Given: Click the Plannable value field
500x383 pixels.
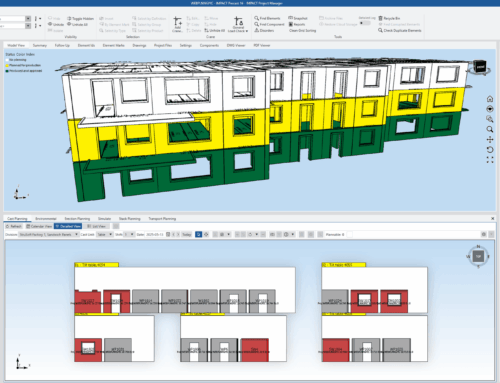Looking at the screenshot, I should coord(349,235).
